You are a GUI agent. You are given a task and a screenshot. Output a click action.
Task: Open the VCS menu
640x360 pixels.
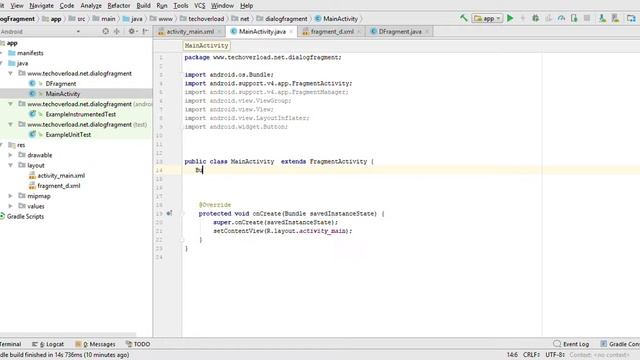point(200,6)
